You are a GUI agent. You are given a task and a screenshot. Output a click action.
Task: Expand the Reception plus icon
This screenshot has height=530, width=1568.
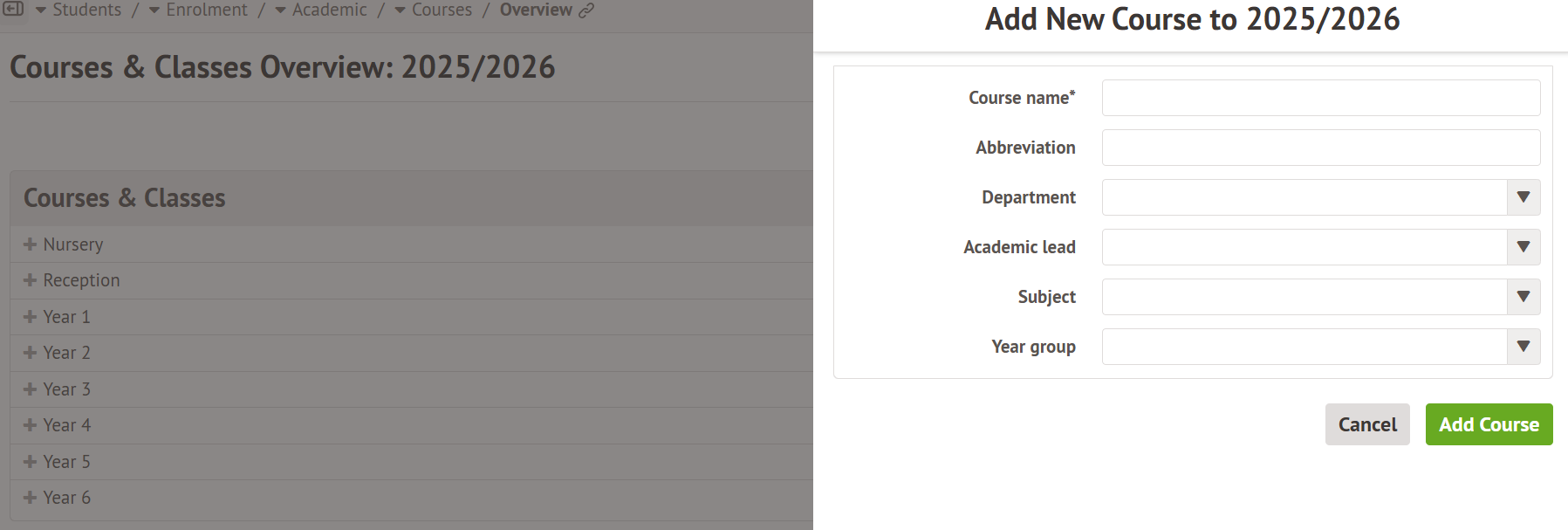31,280
